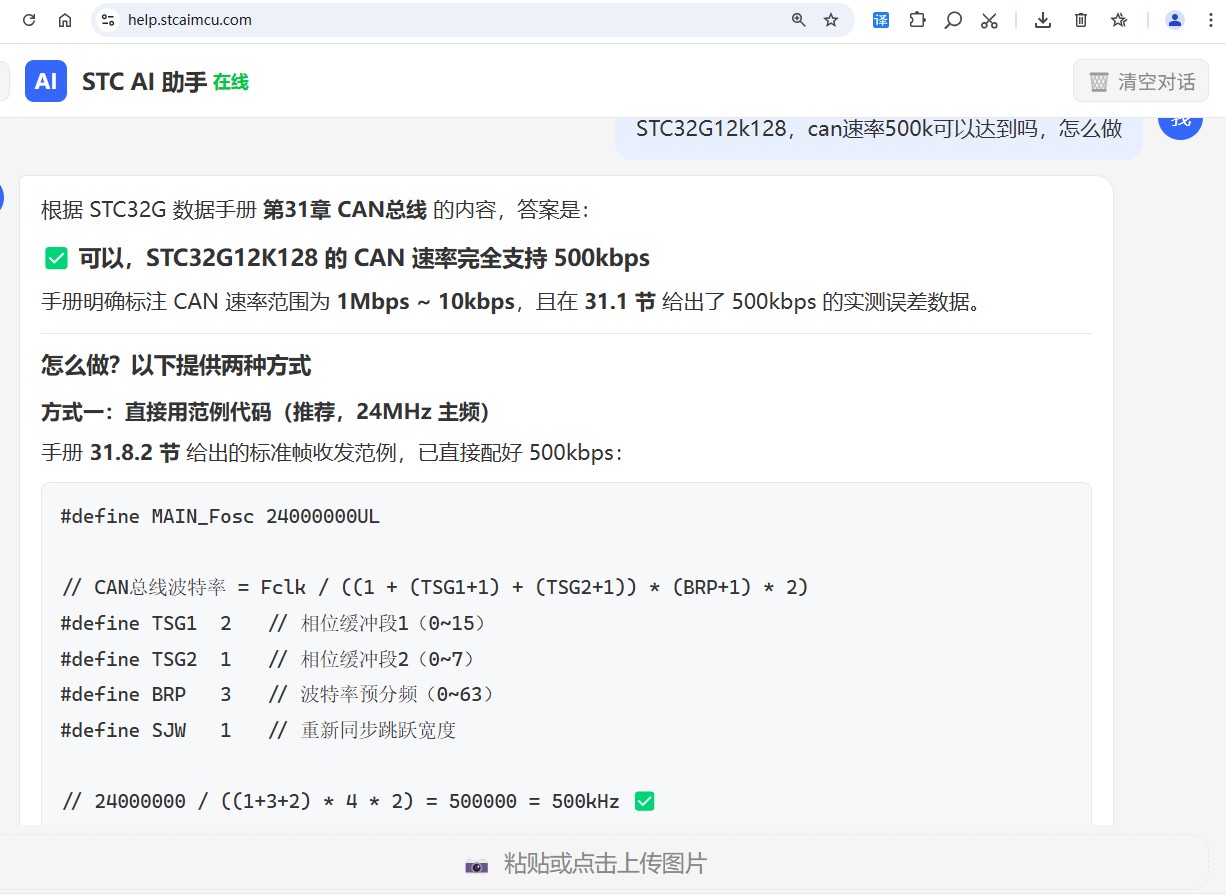
Task: Click the heading 怎么做？以下提供两种方式
Action: 176,366
